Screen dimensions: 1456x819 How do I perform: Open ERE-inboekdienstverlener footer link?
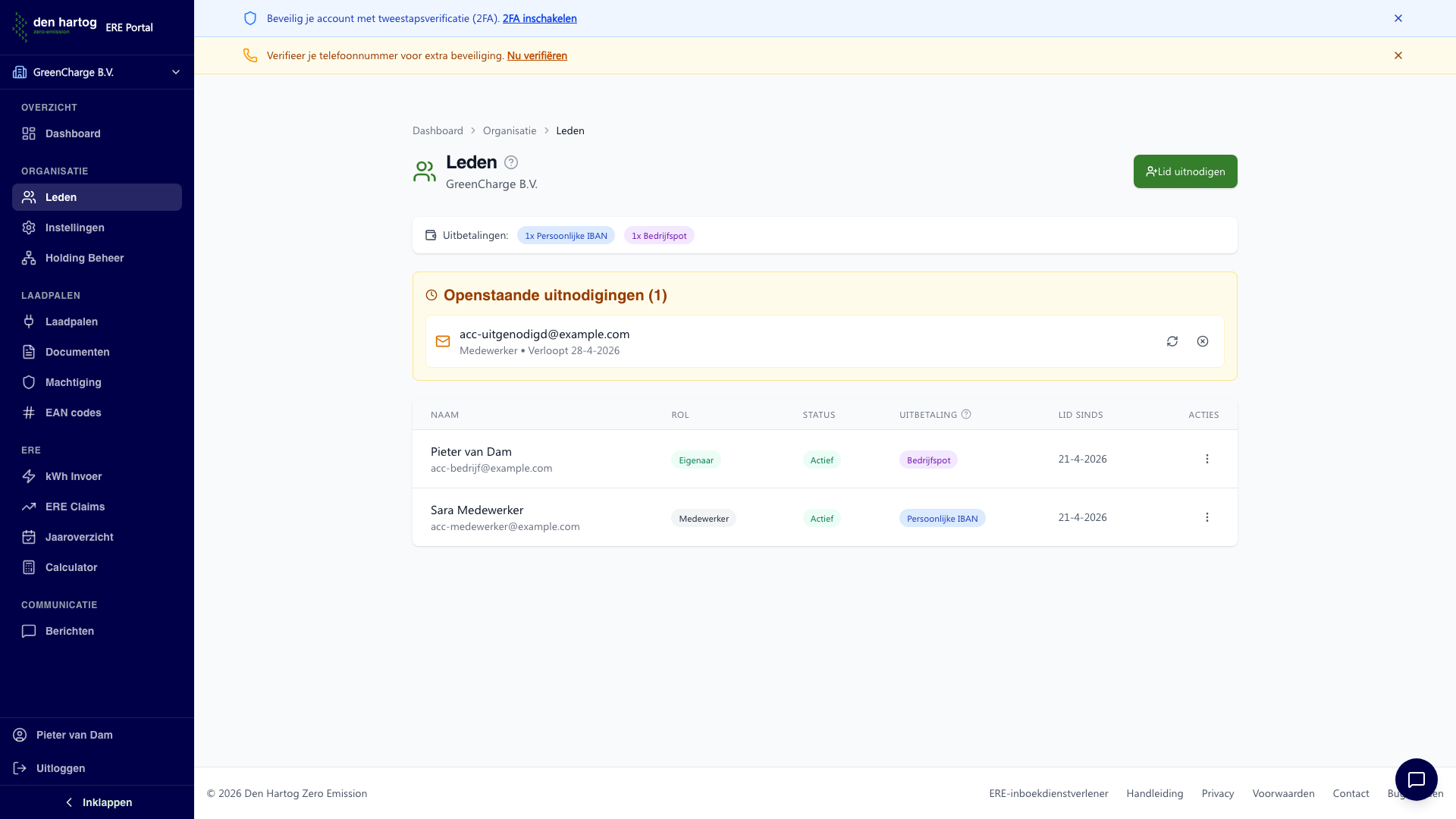click(x=1048, y=793)
